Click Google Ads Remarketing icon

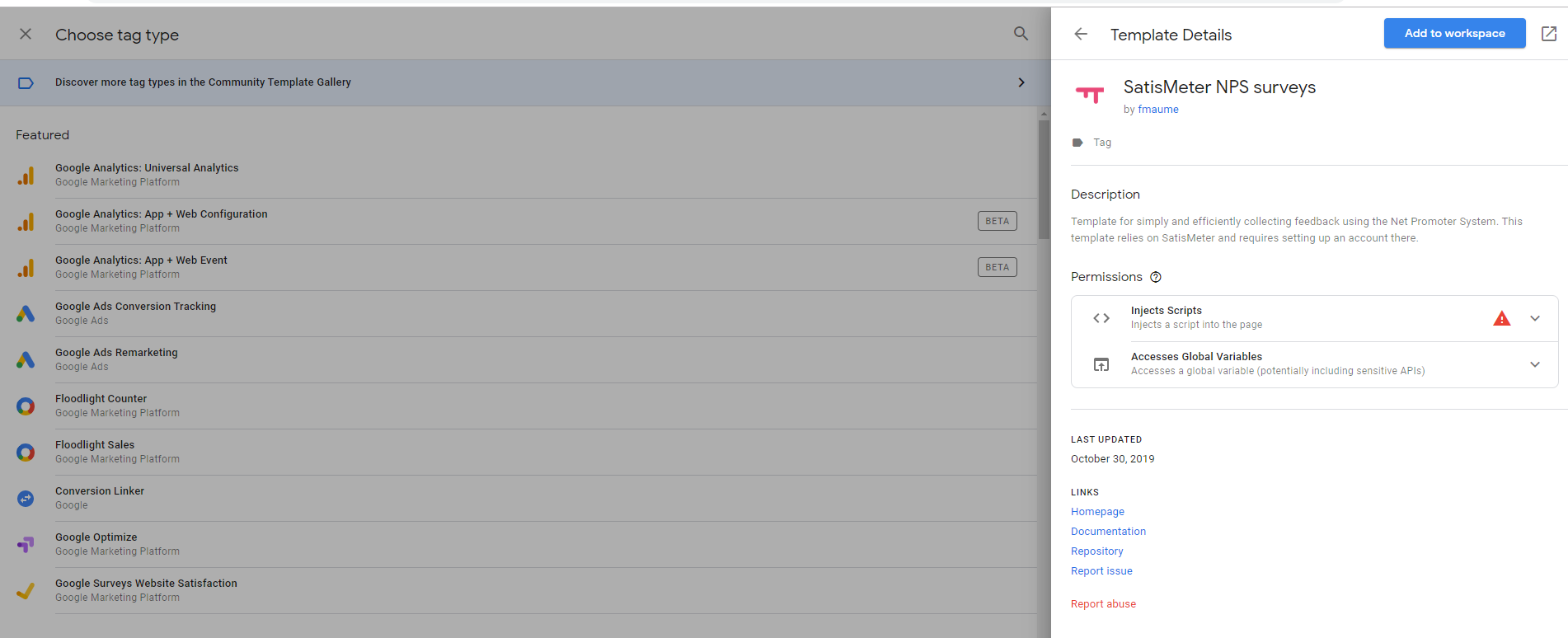point(26,360)
